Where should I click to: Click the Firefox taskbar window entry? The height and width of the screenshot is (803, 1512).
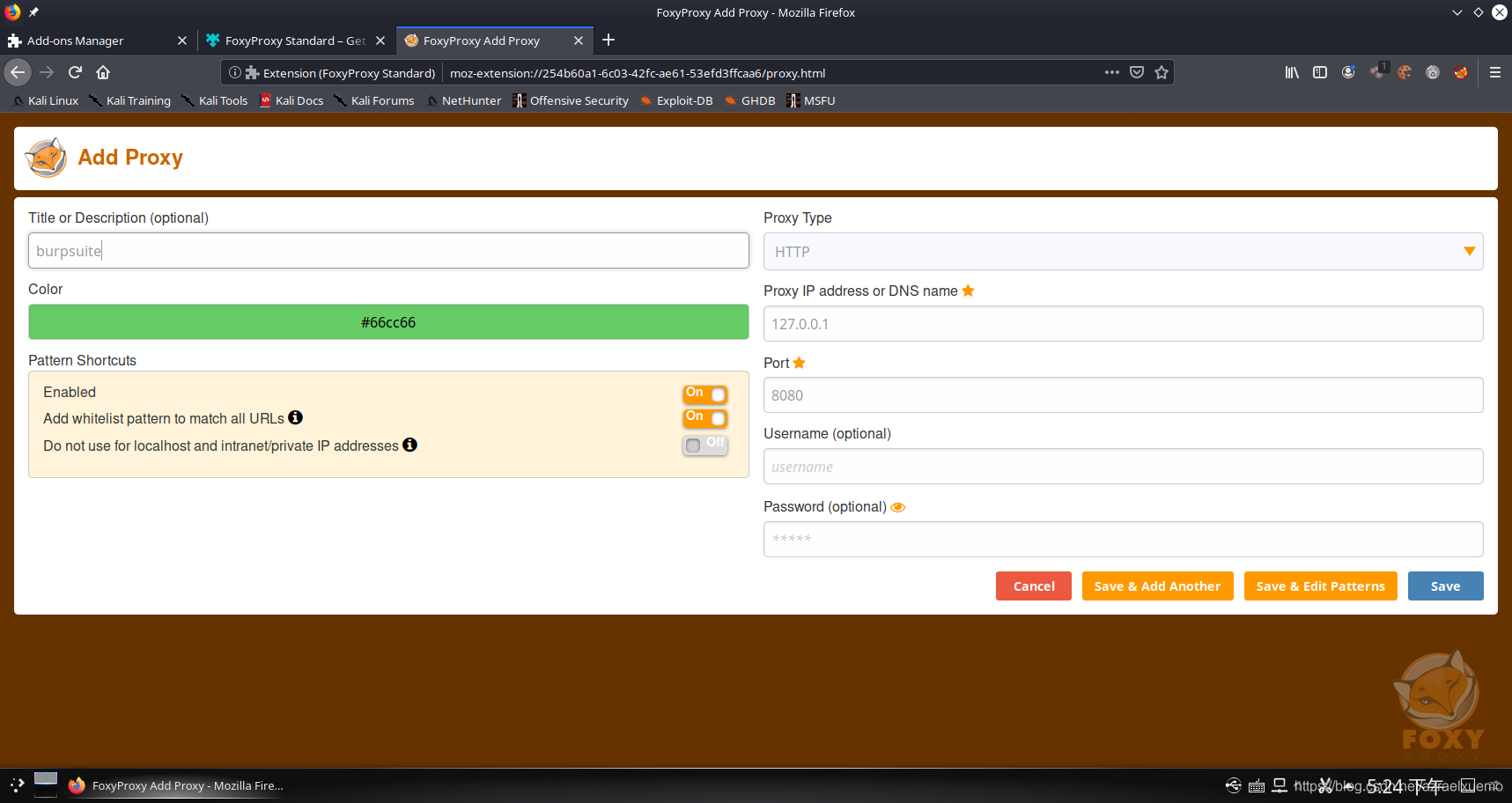[176, 785]
